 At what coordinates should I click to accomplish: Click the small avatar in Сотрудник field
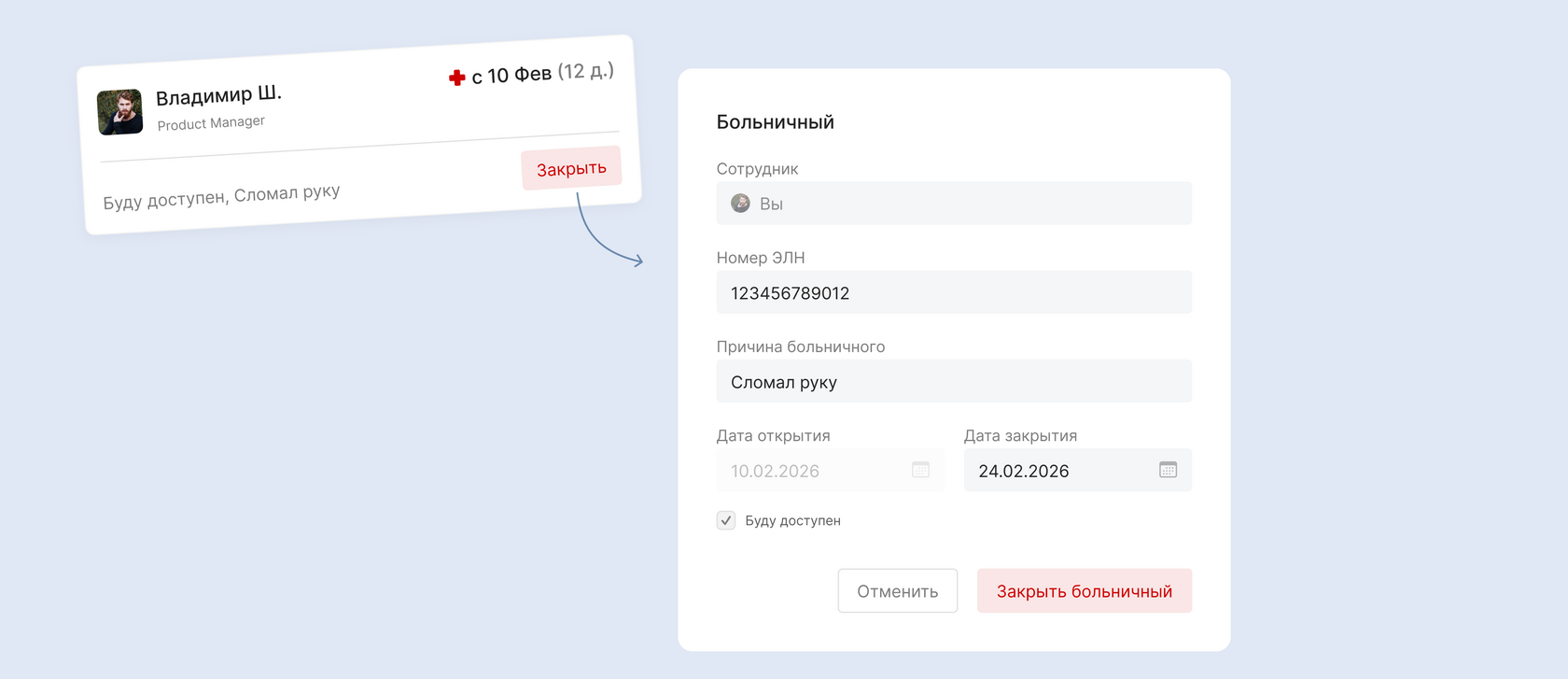click(740, 204)
